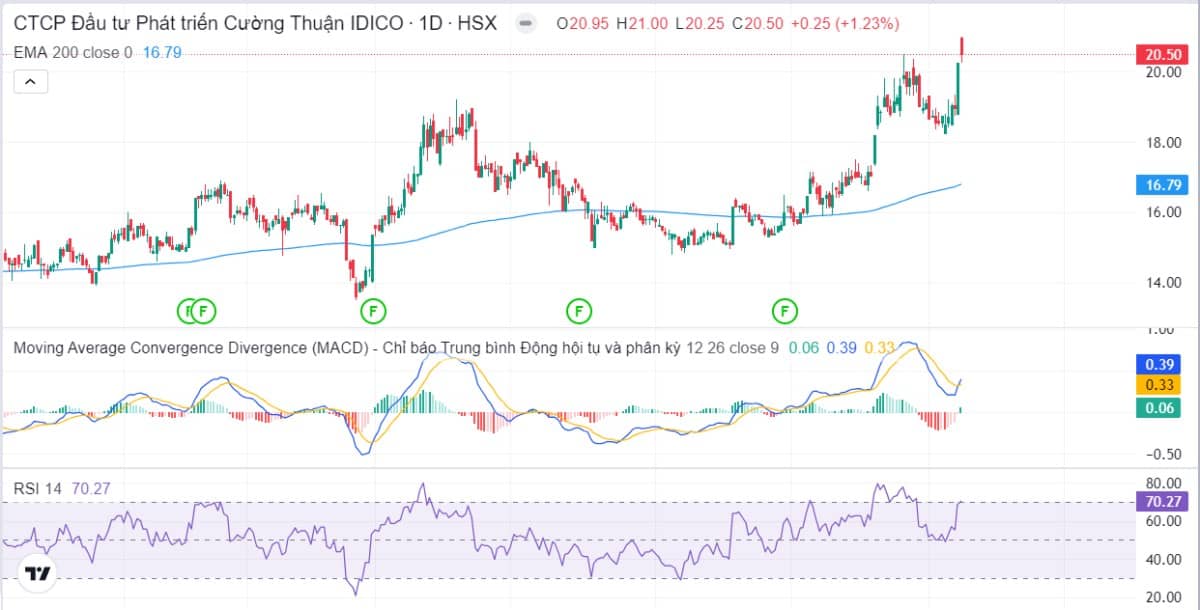Open the TradingView logo
The height and width of the screenshot is (610, 1200).
click(38, 574)
